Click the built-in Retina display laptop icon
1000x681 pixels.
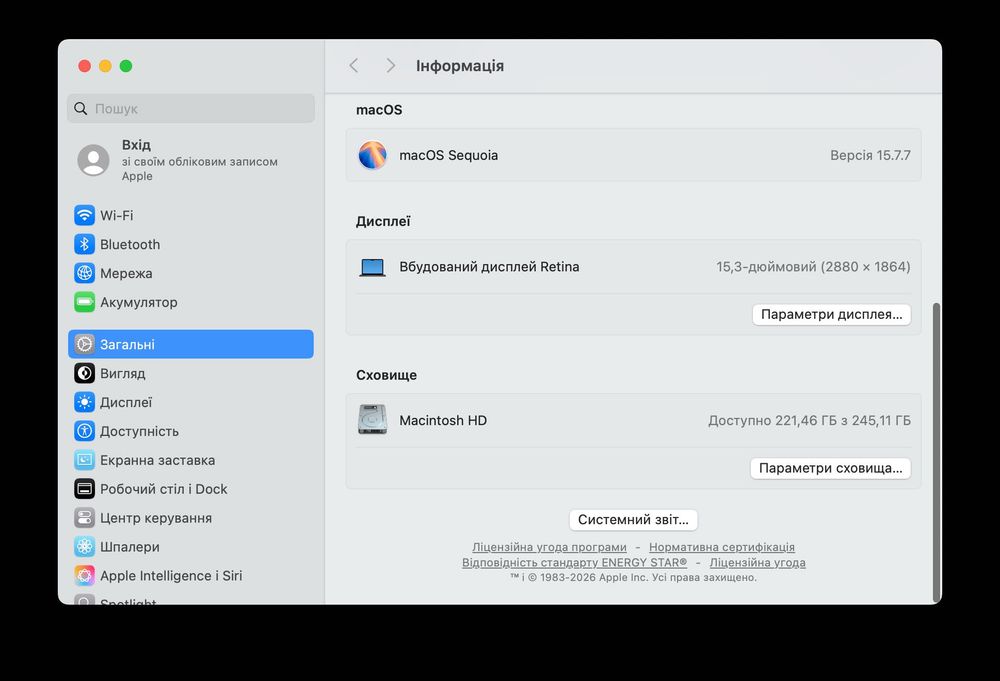point(372,267)
